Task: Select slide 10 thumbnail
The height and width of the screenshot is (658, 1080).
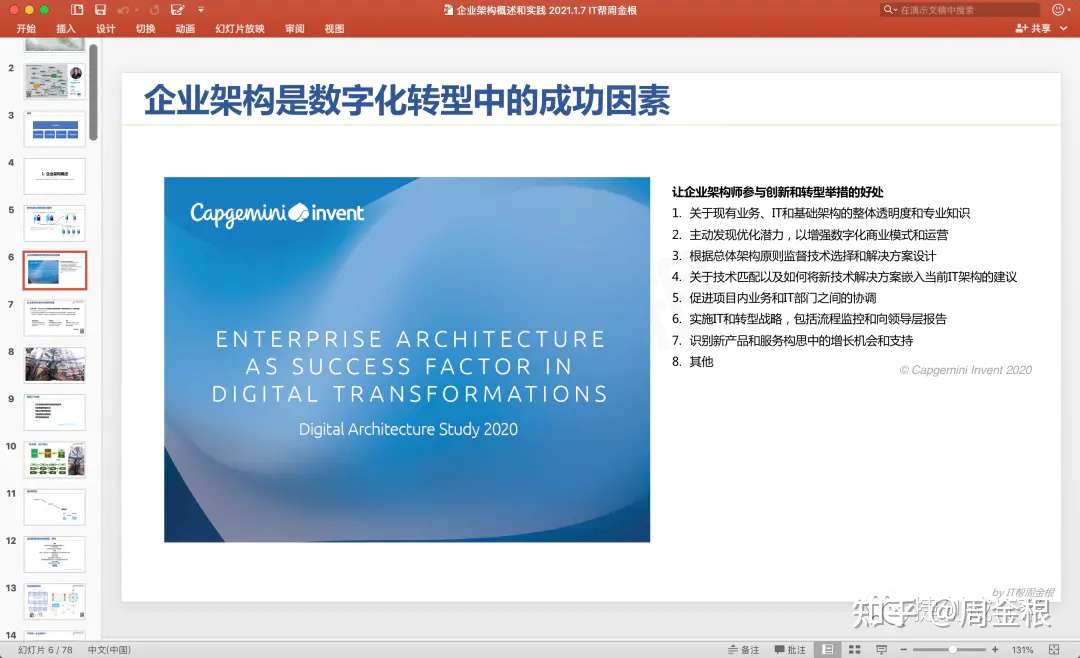Action: (x=55, y=460)
